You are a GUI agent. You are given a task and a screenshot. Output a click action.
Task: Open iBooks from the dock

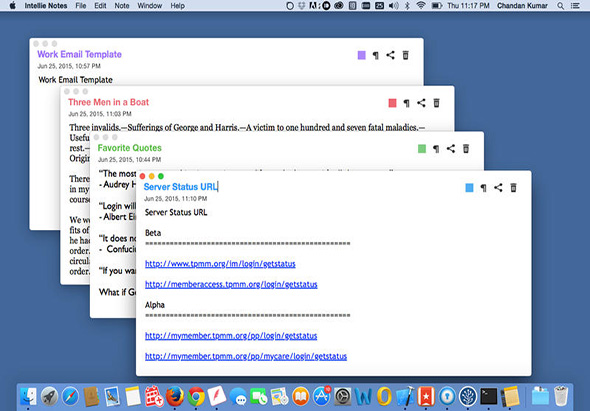[x=300, y=396]
